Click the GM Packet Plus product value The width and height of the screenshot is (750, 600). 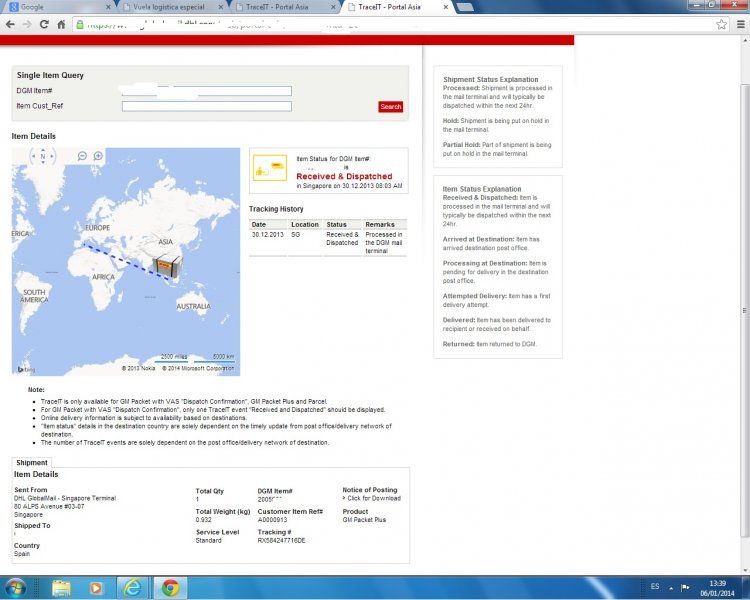click(364, 520)
